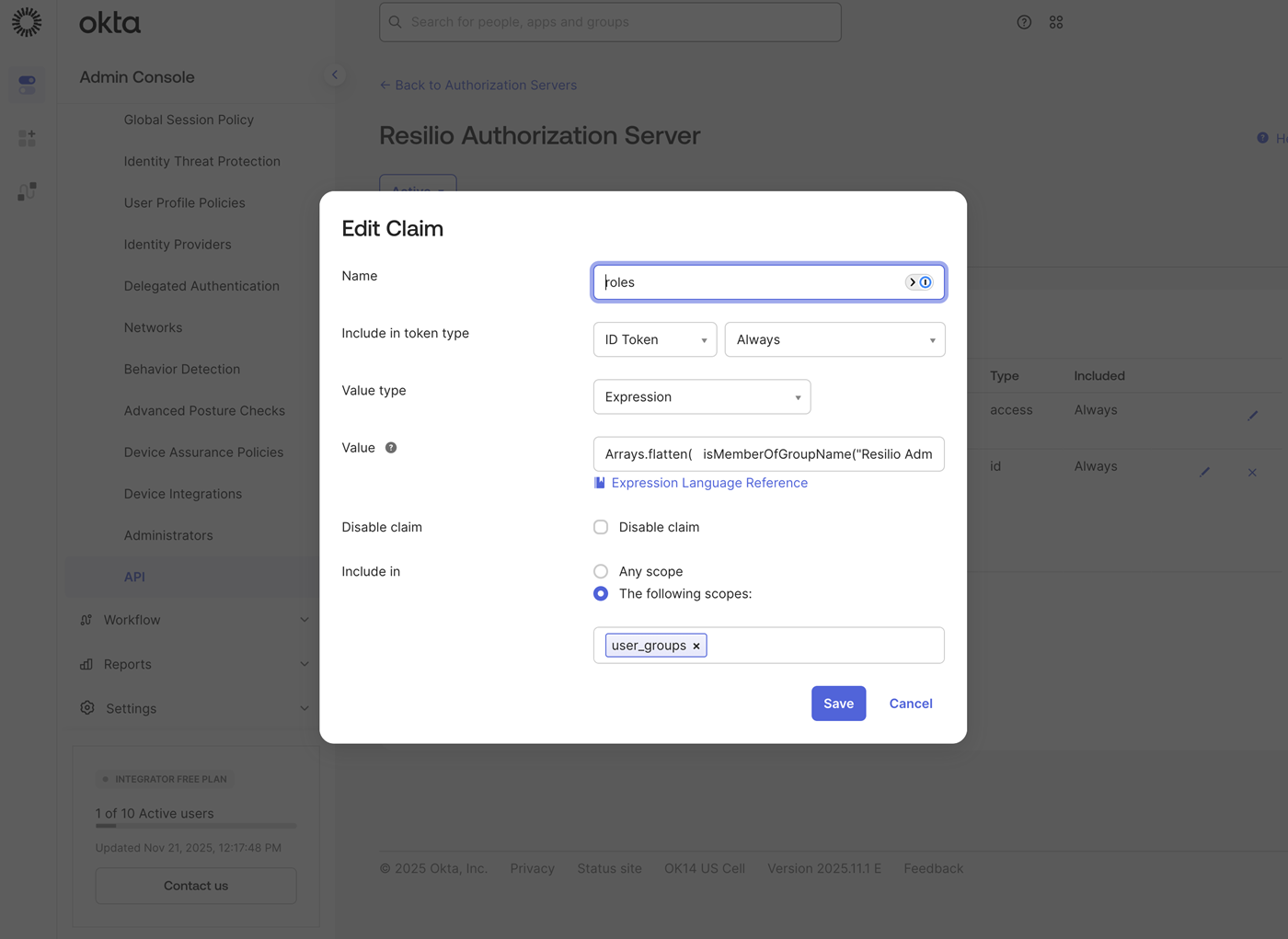
Task: Open the Okta help question mark icon
Action: pos(1024,22)
